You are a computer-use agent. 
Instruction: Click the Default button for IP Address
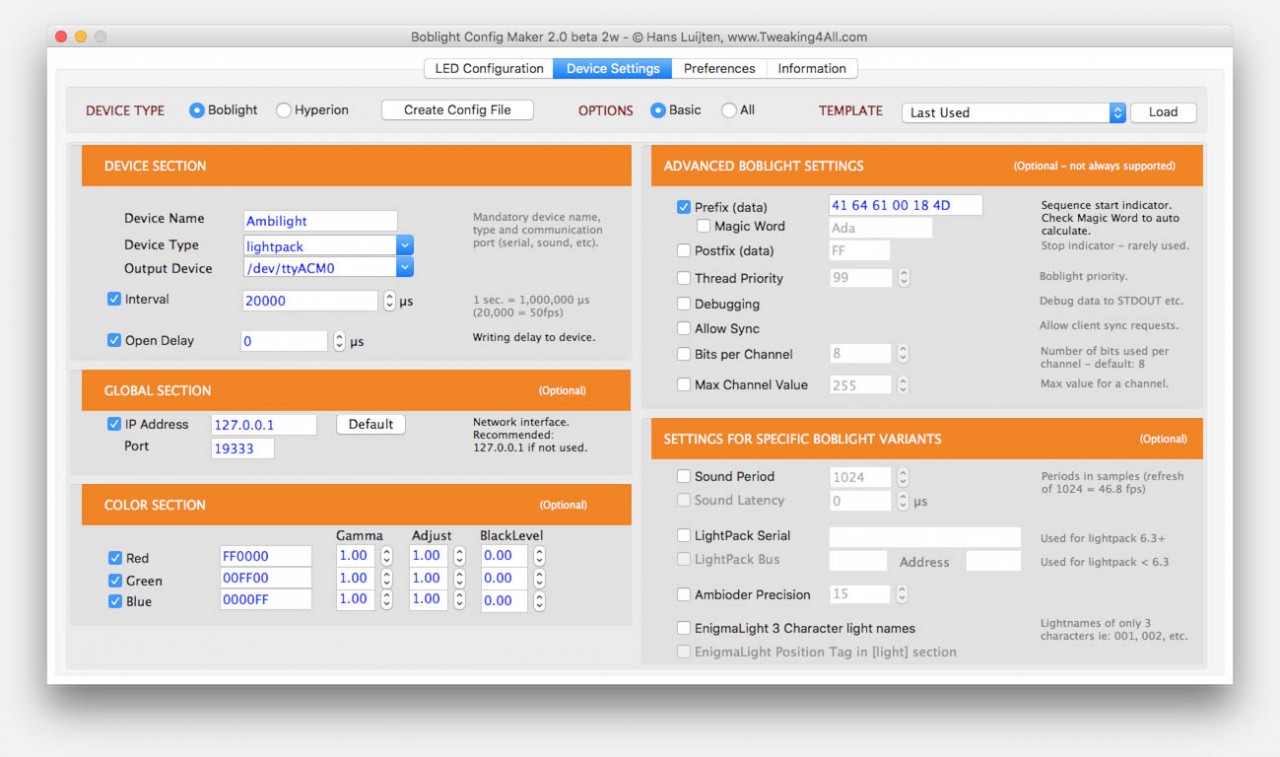370,424
